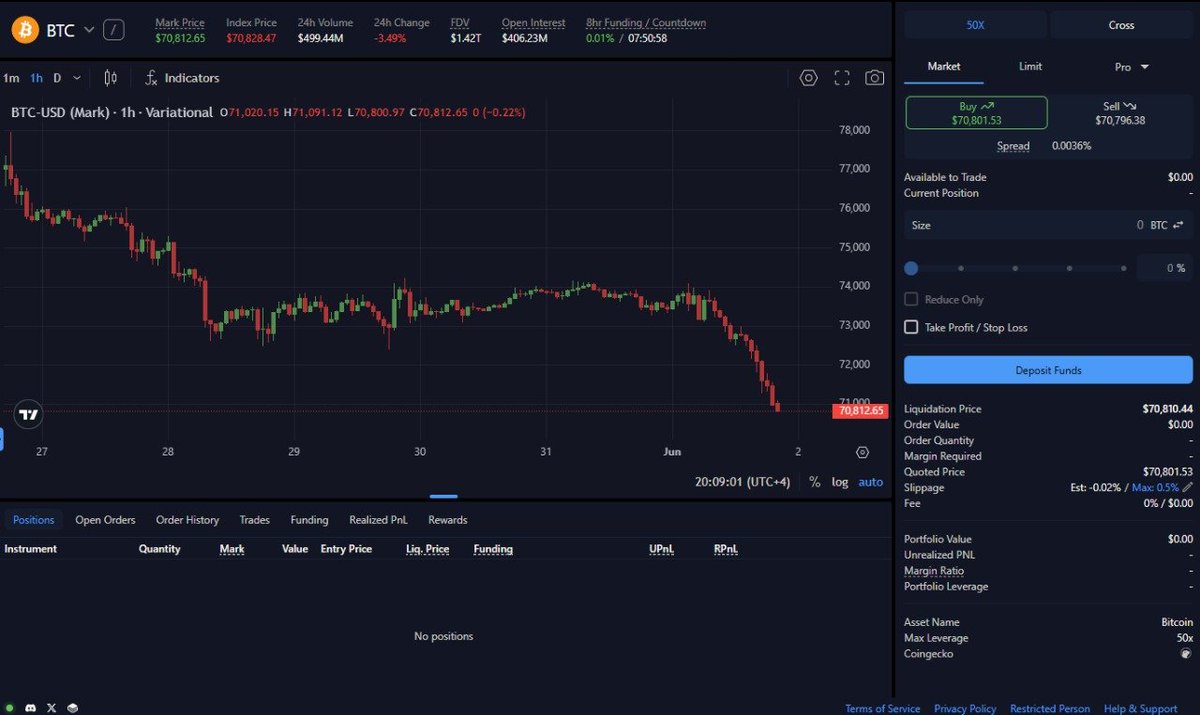The image size is (1200, 715).
Task: Click the RPnL column header
Action: pos(726,549)
